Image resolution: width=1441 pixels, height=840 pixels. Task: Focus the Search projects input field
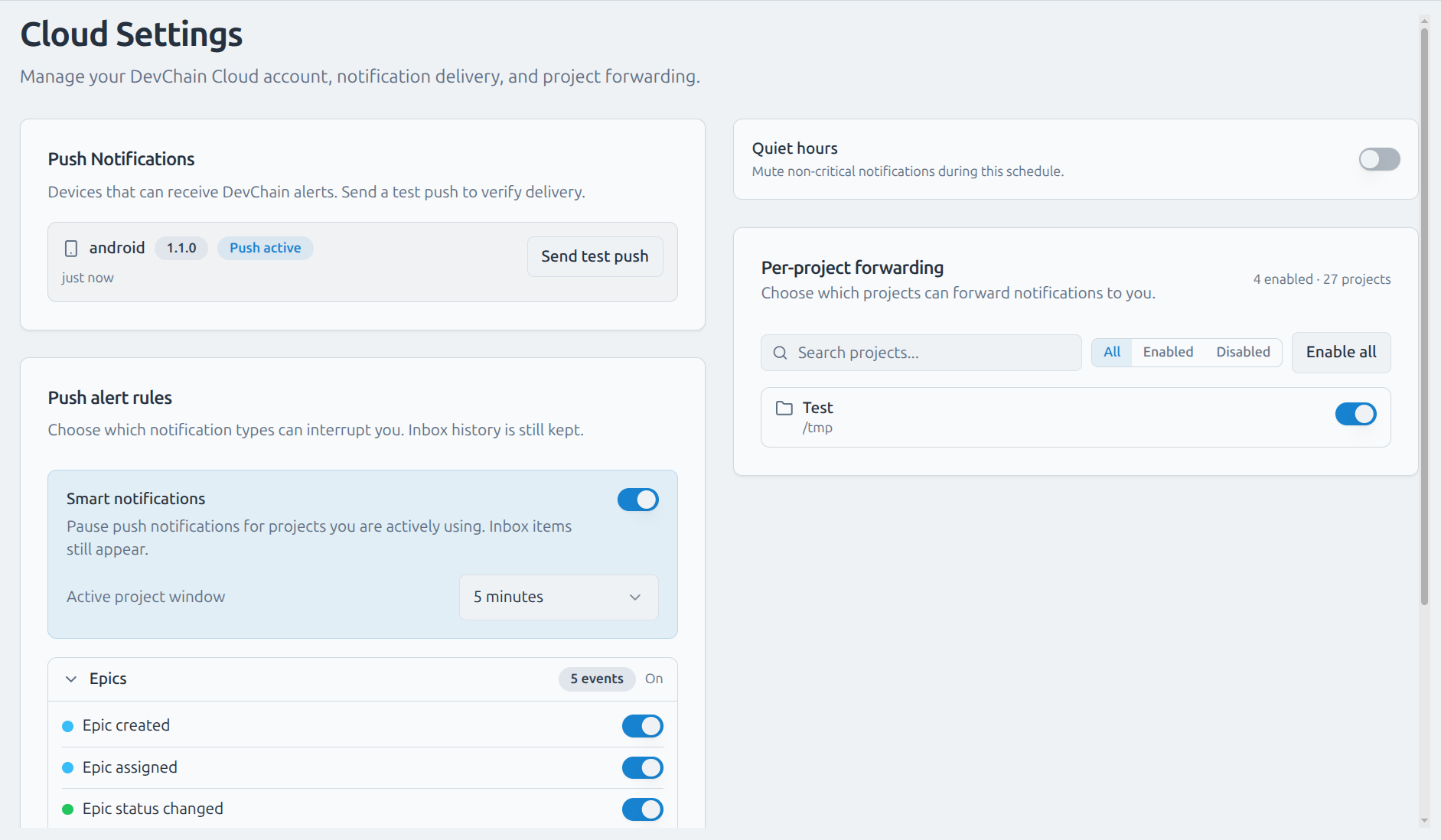921,353
